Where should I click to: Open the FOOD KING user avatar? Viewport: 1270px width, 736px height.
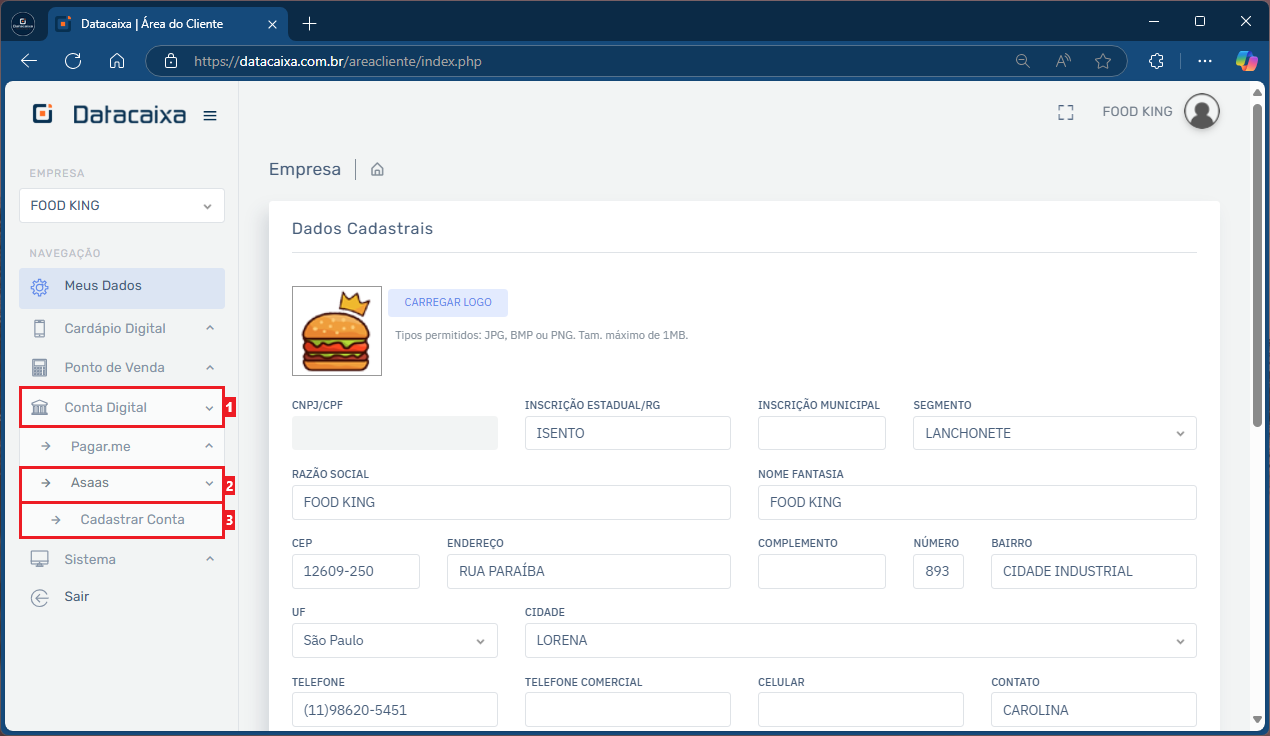[1201, 112]
